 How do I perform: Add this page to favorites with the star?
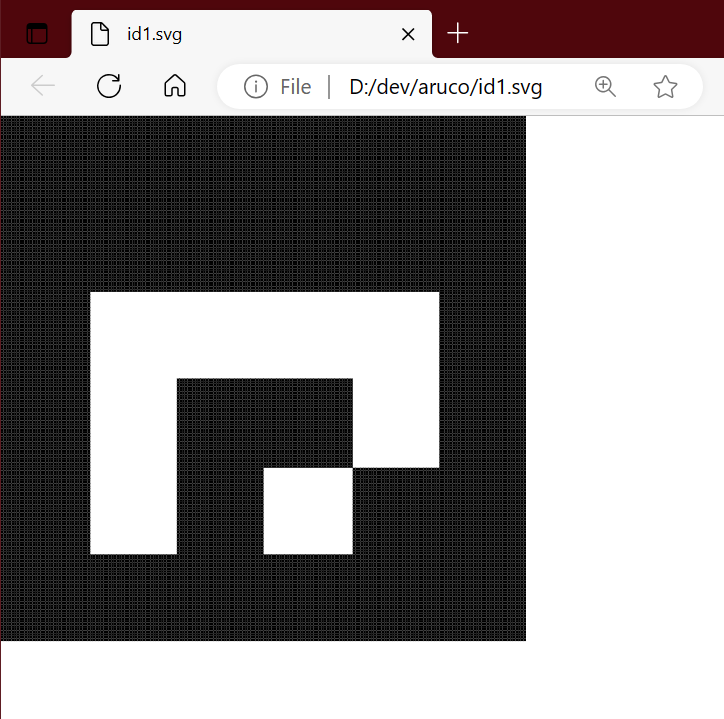click(665, 87)
